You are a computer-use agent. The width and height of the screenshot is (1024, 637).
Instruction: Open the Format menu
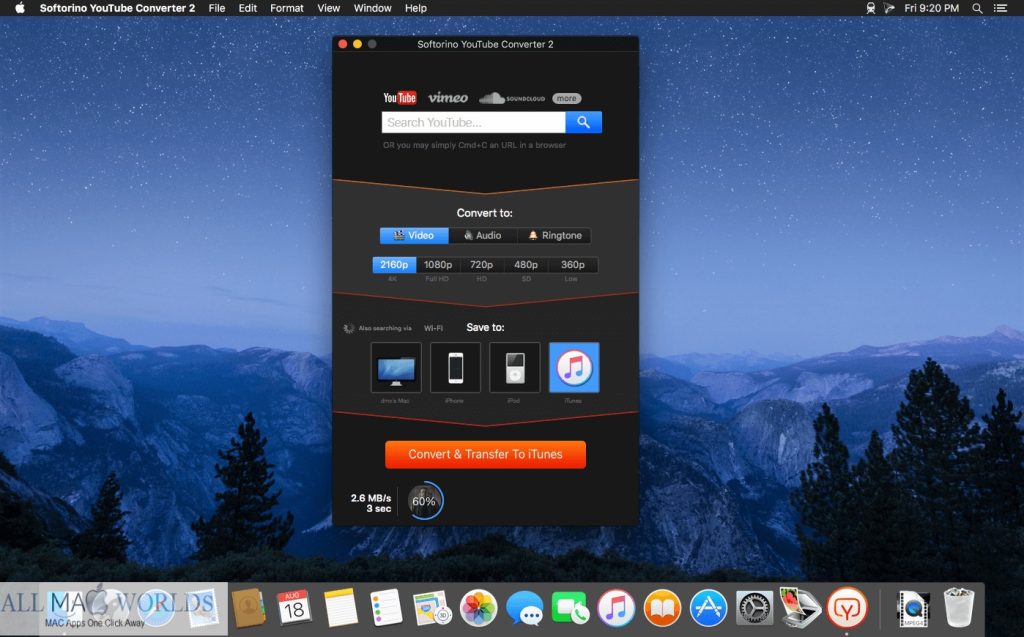(x=287, y=8)
